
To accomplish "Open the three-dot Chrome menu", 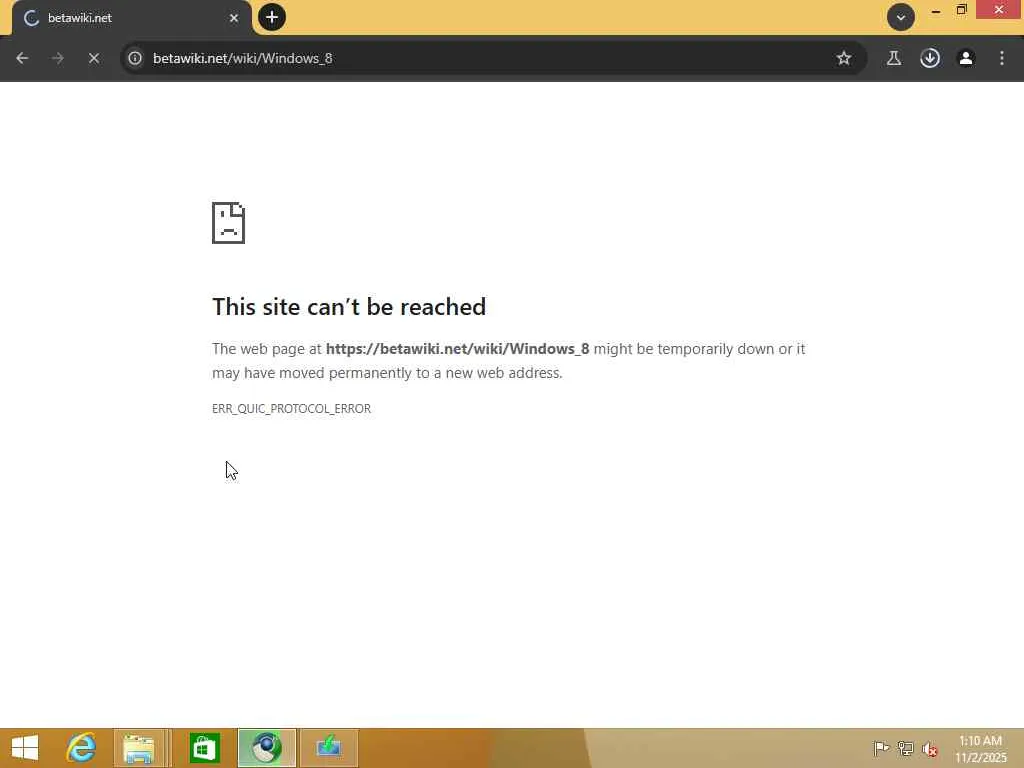I will point(1002,58).
